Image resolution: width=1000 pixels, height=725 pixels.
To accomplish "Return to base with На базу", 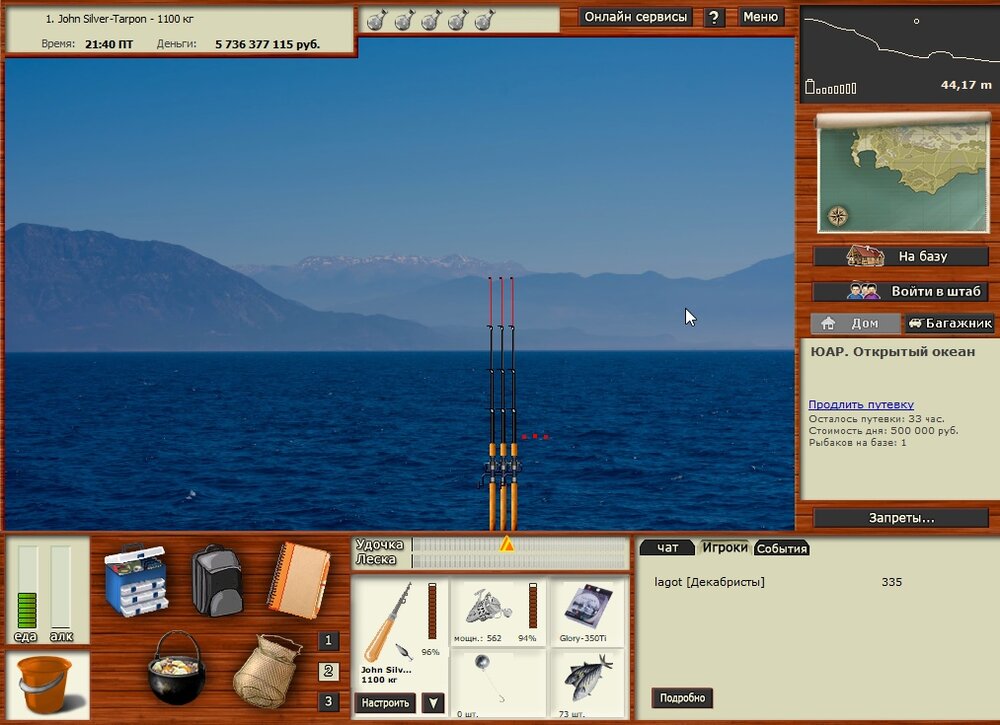I will (901, 256).
